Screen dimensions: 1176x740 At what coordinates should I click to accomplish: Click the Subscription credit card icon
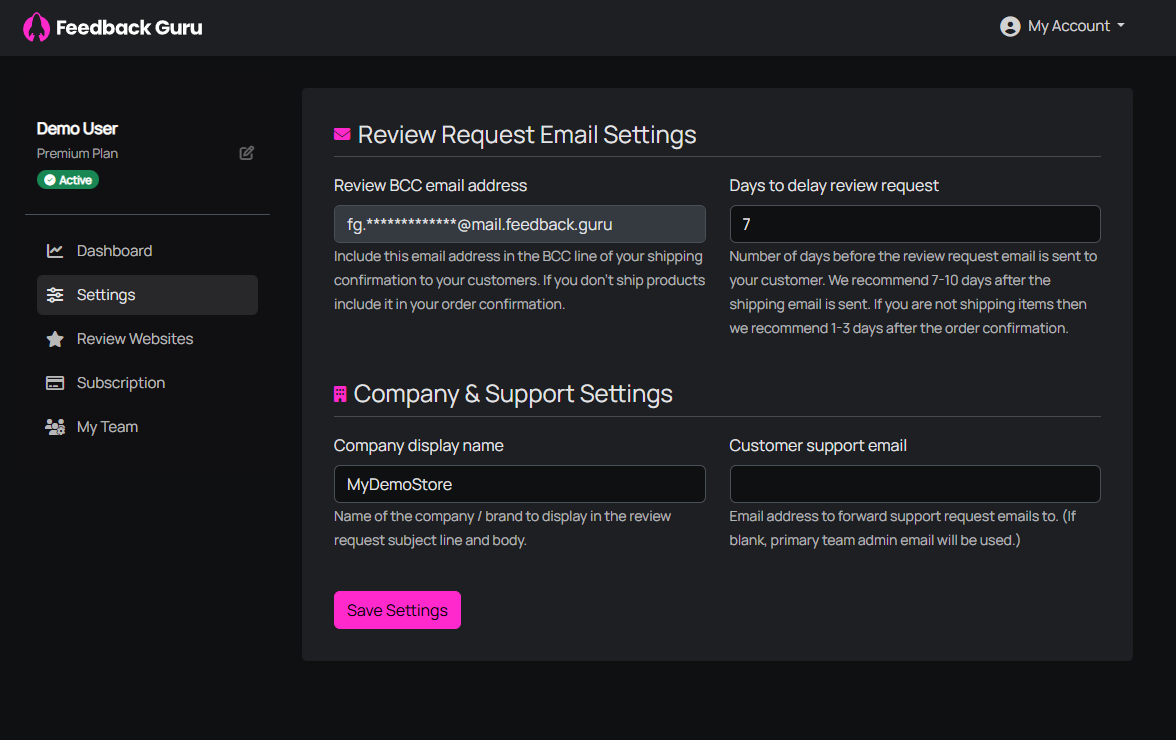tap(55, 383)
